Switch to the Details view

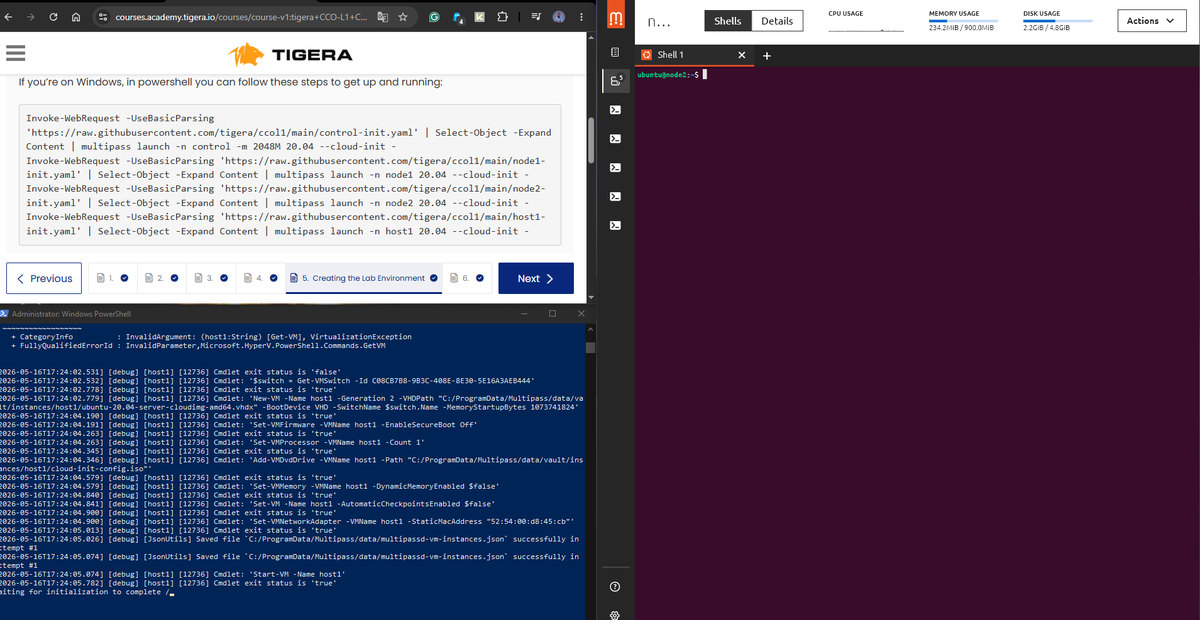777,21
